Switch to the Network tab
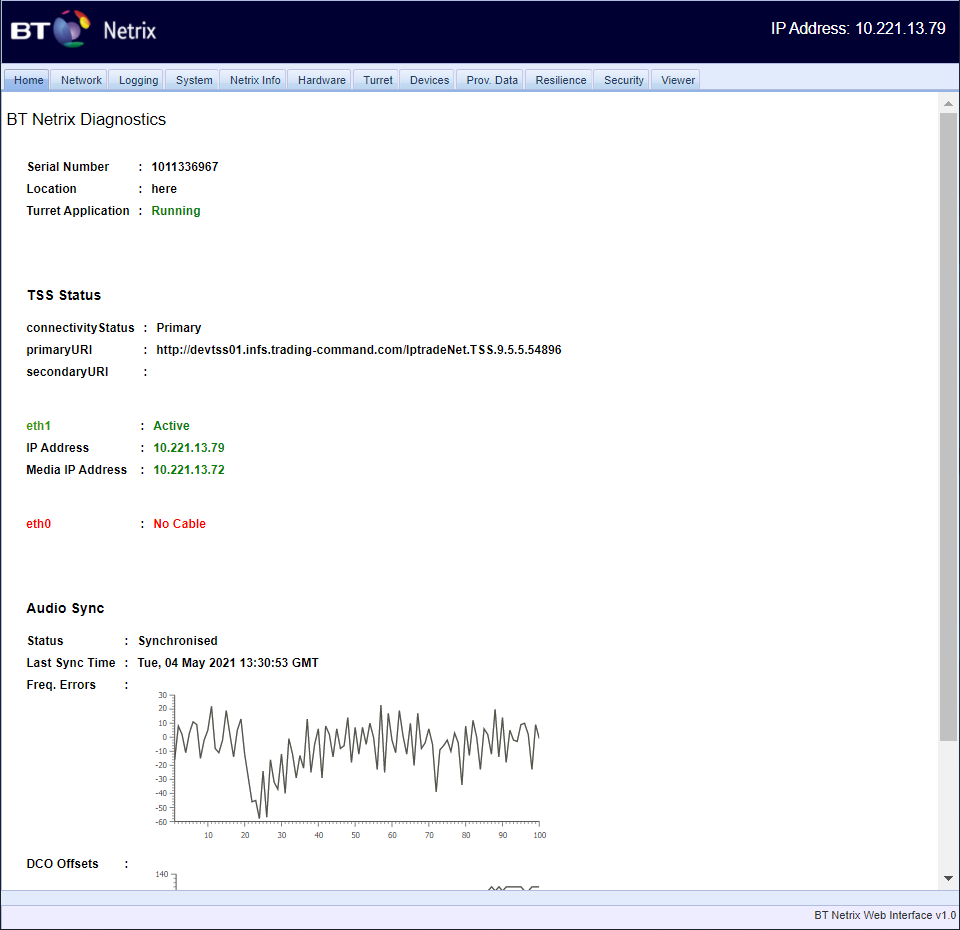960x930 pixels. tap(81, 80)
